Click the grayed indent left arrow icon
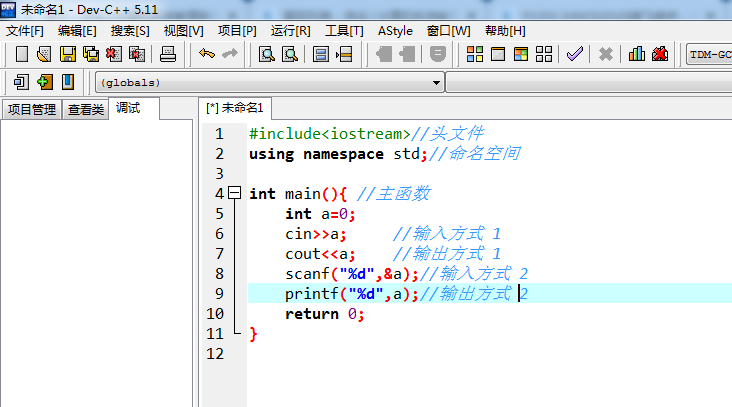732x407 pixels. pyautogui.click(x=384, y=54)
